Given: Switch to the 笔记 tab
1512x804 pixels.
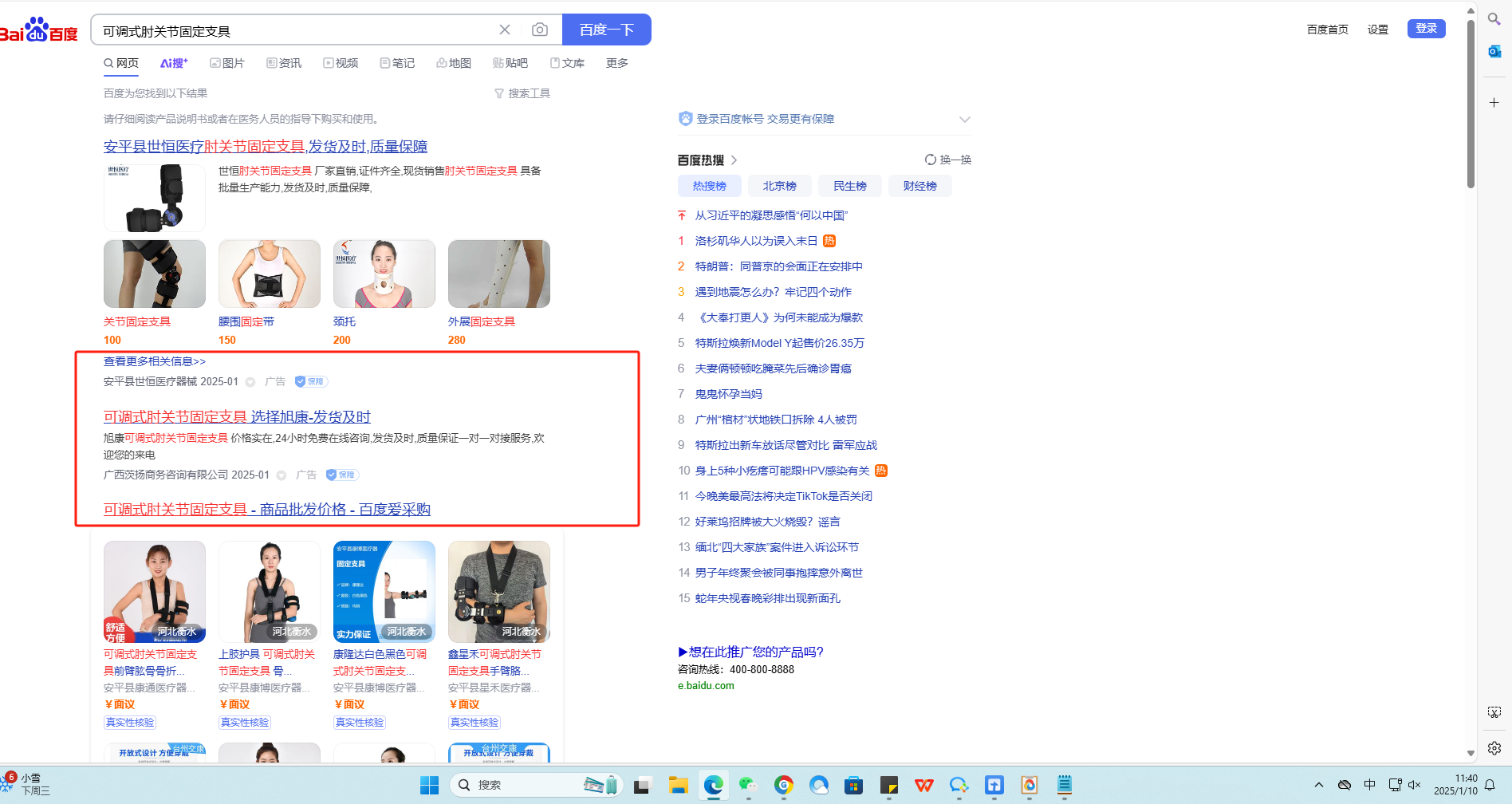Looking at the screenshot, I should (x=397, y=63).
